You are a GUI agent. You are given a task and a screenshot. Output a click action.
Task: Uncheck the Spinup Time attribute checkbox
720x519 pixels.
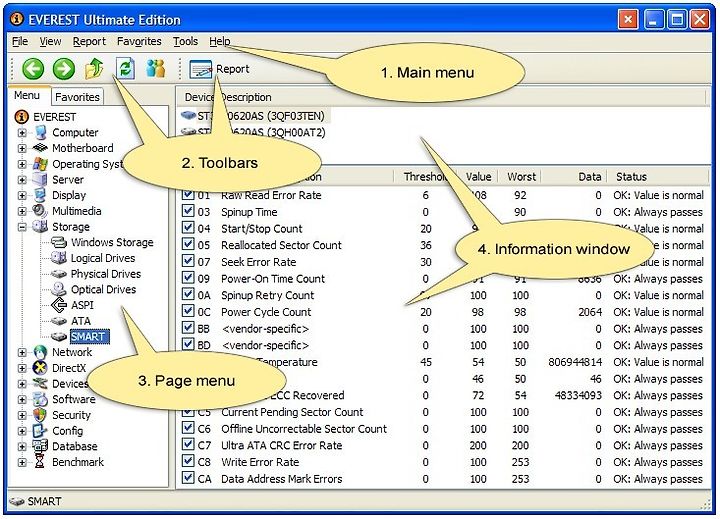pos(188,211)
